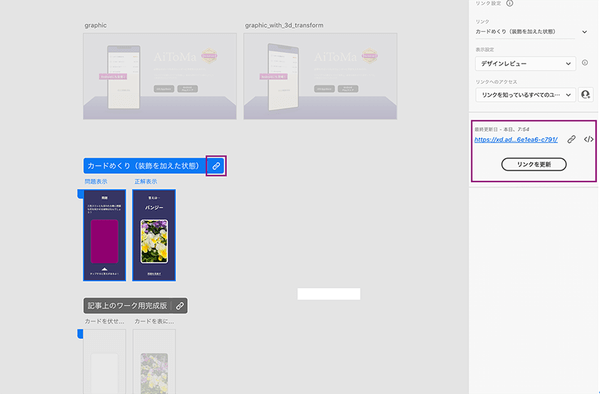Click blue home handle on 問題表示 artboard
Viewport: 600px width, 394px height.
pos(80,194)
